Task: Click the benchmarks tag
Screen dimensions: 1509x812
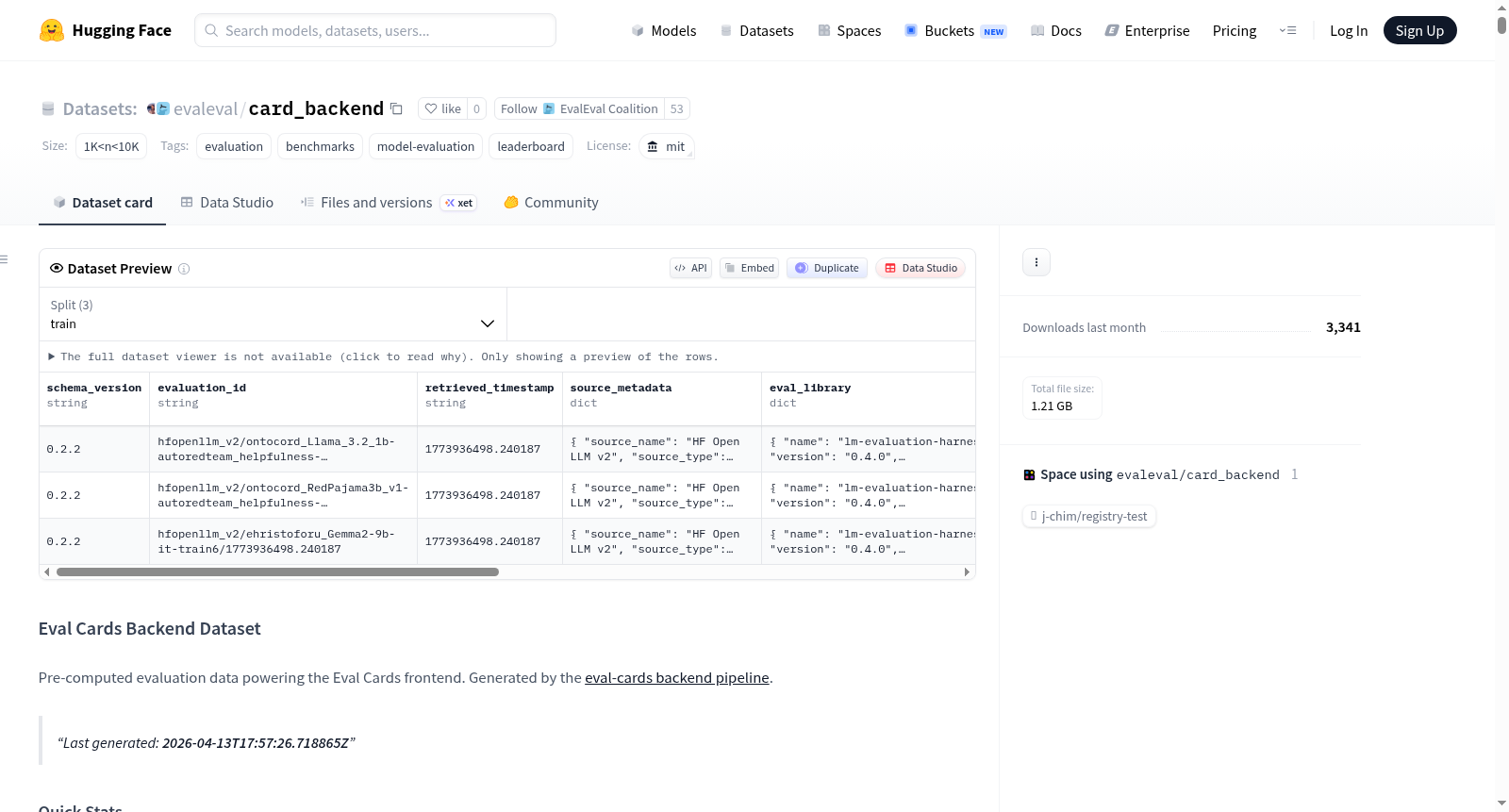Action: 320,146
